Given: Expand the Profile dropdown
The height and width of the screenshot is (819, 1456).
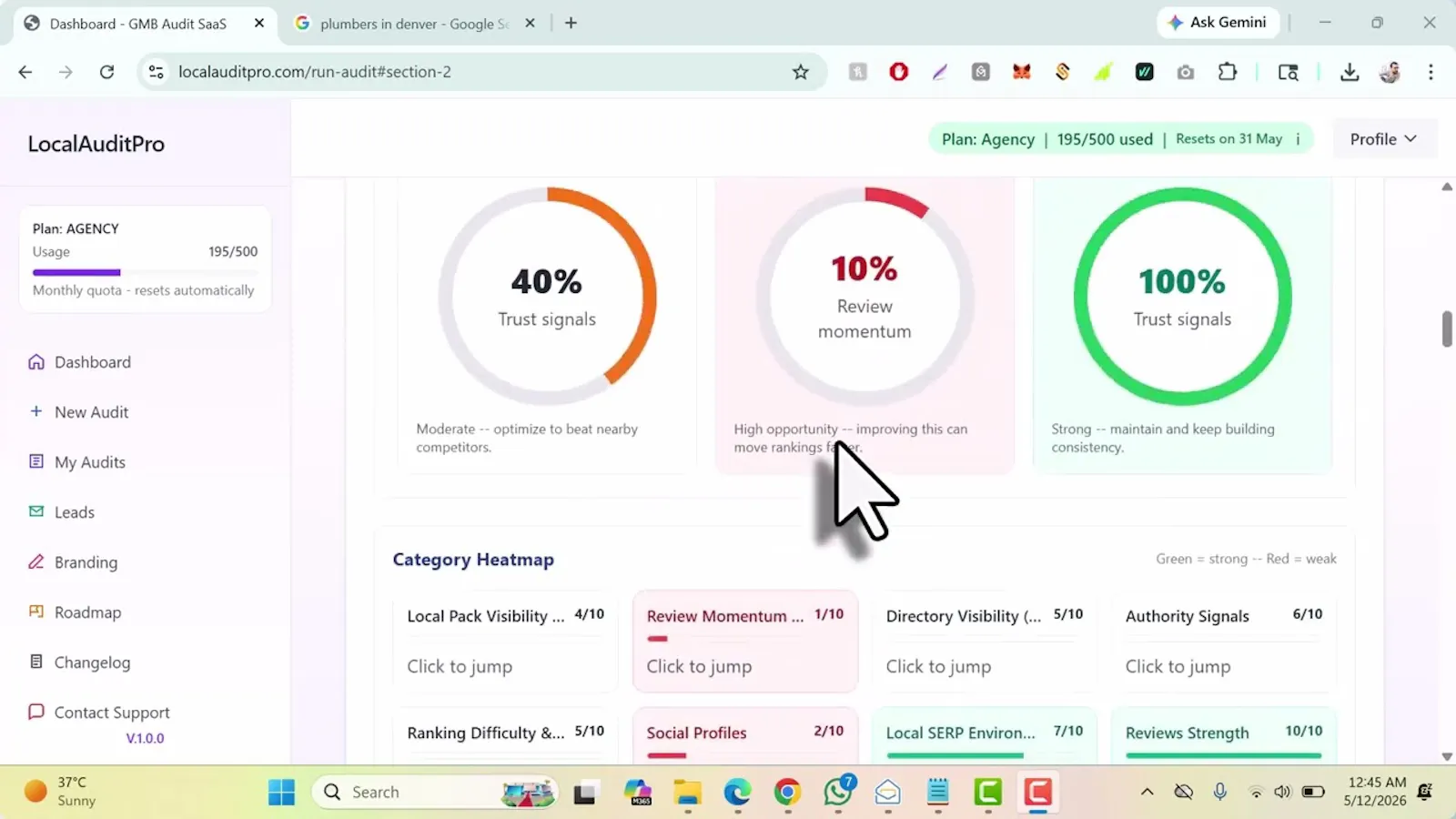Looking at the screenshot, I should (1384, 139).
